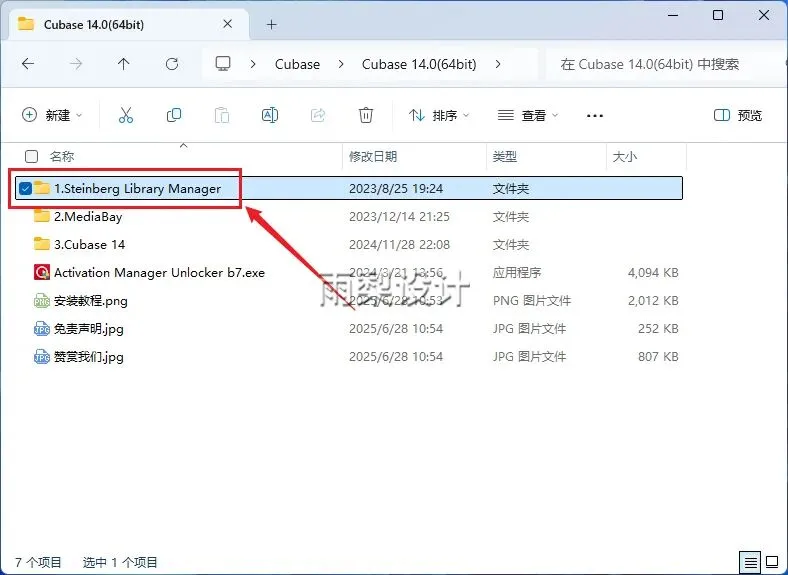Click the Paste clipboard icon
Screen dimensions: 788x575
click(x=222, y=116)
